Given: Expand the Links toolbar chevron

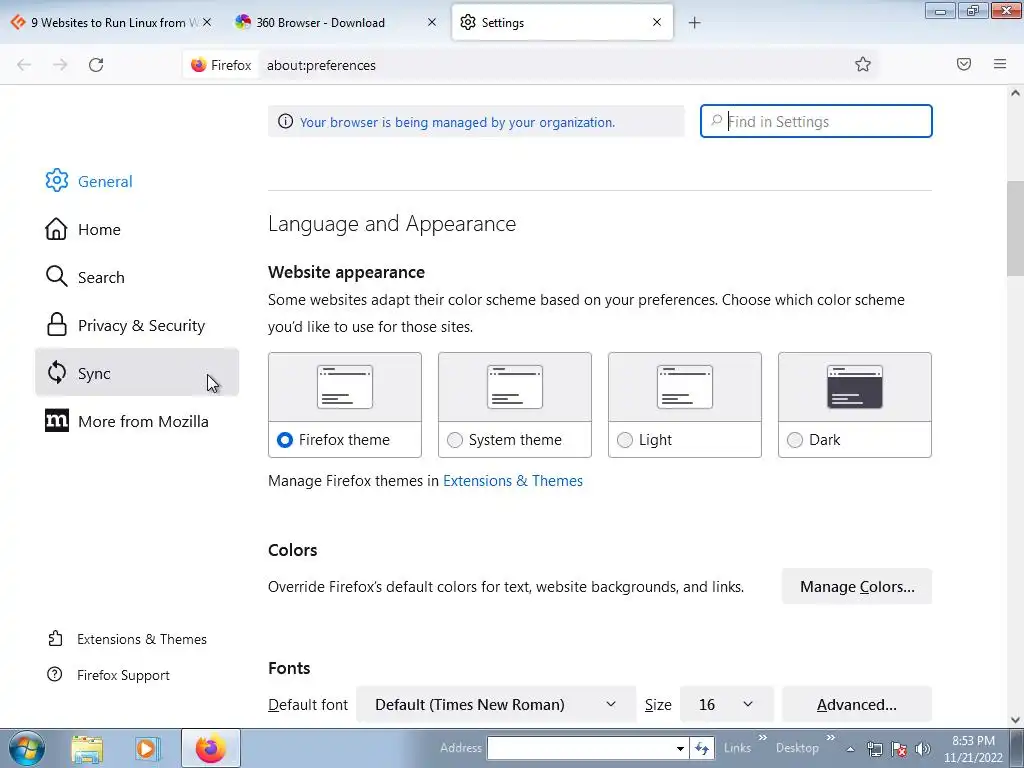Looking at the screenshot, I should point(762,738).
